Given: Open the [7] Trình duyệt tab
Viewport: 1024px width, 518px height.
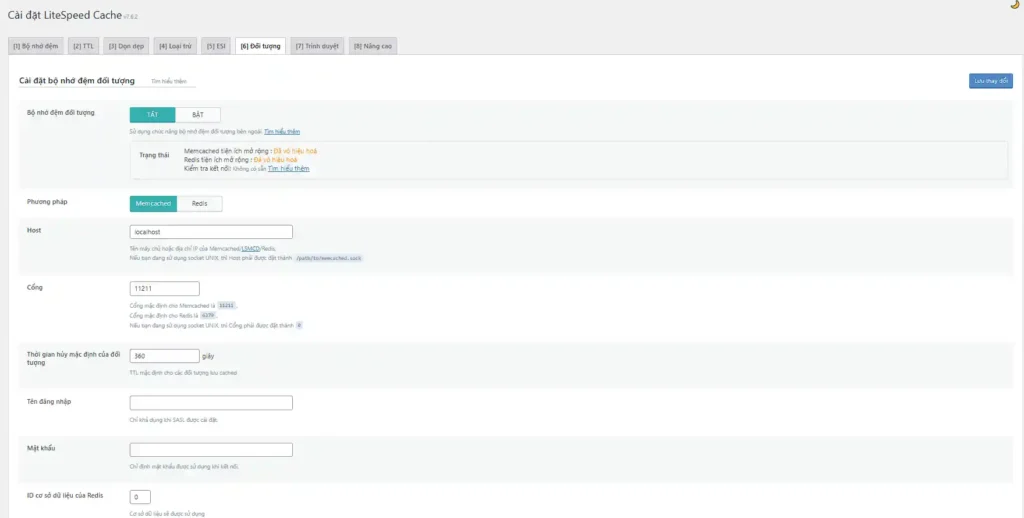Looking at the screenshot, I should (317, 46).
